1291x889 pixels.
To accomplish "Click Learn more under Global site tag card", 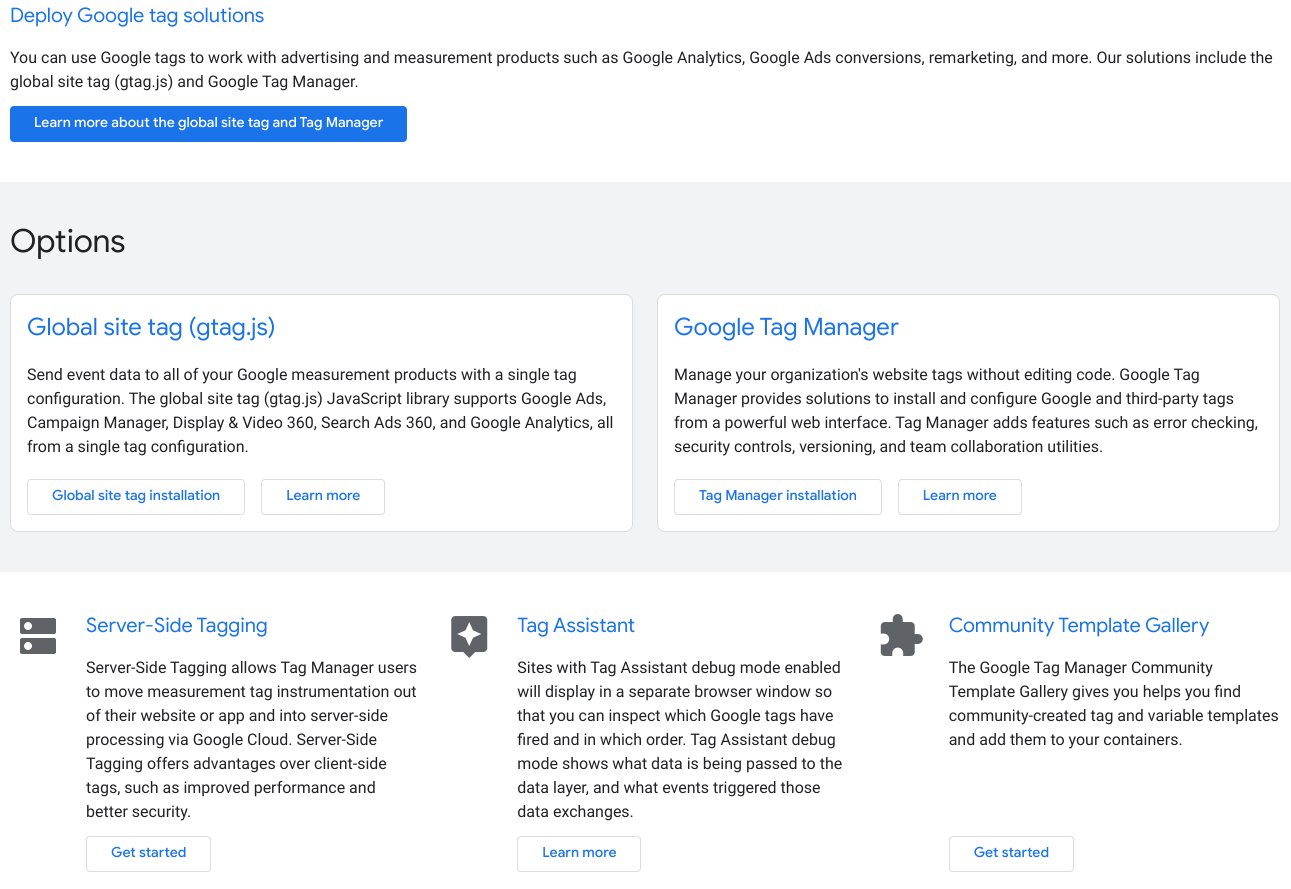I will (x=322, y=496).
